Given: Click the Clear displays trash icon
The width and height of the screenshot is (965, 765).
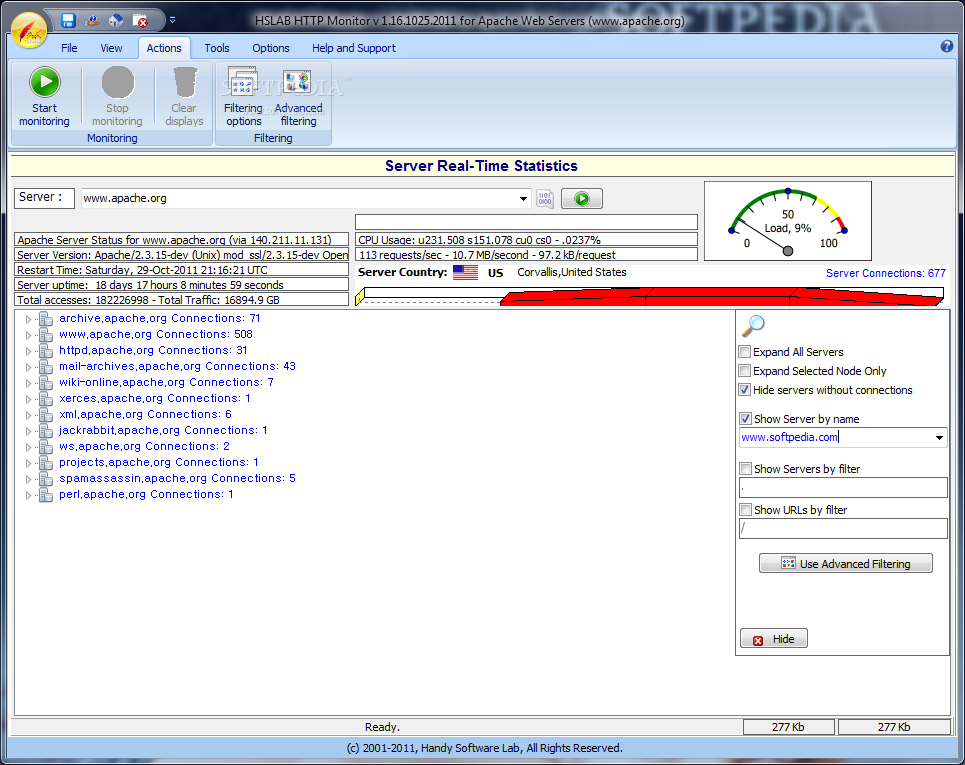Looking at the screenshot, I should pyautogui.click(x=185, y=82).
